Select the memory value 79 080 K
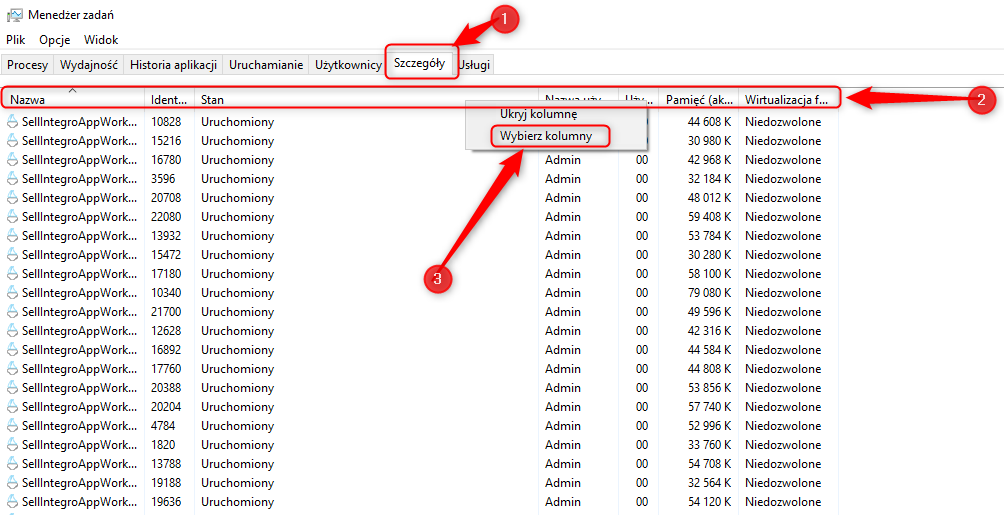The width and height of the screenshot is (1004, 515). (710, 293)
